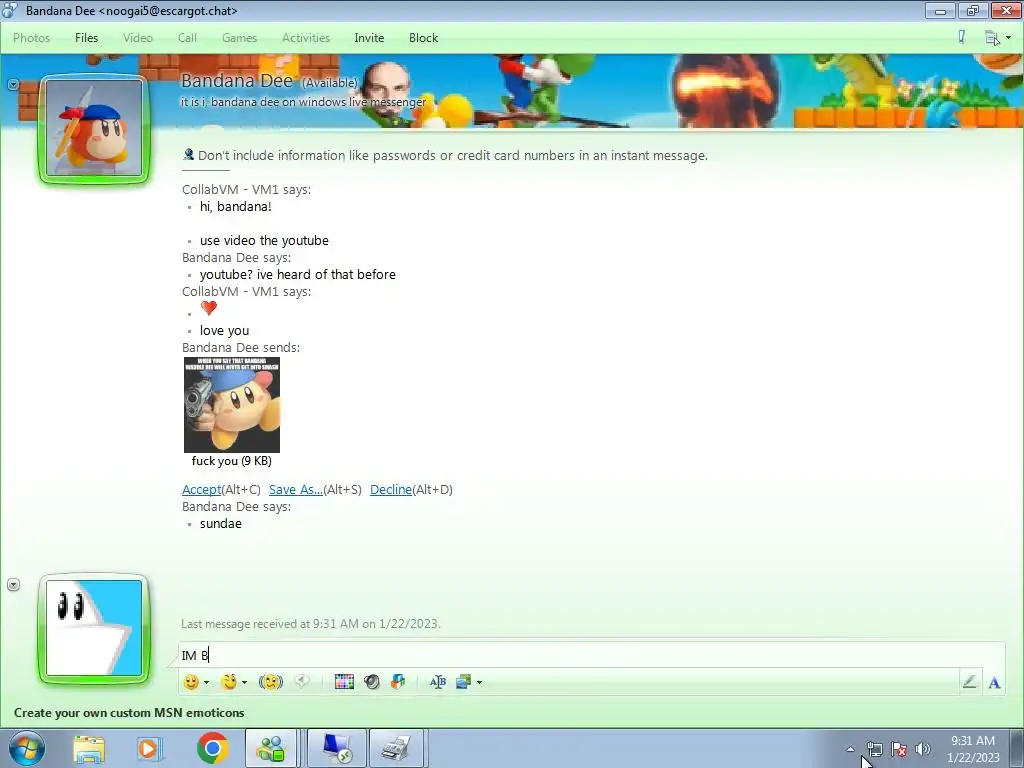Click the custom MSN emoticons footer link
Screen dimensions: 1024x768
click(x=129, y=712)
